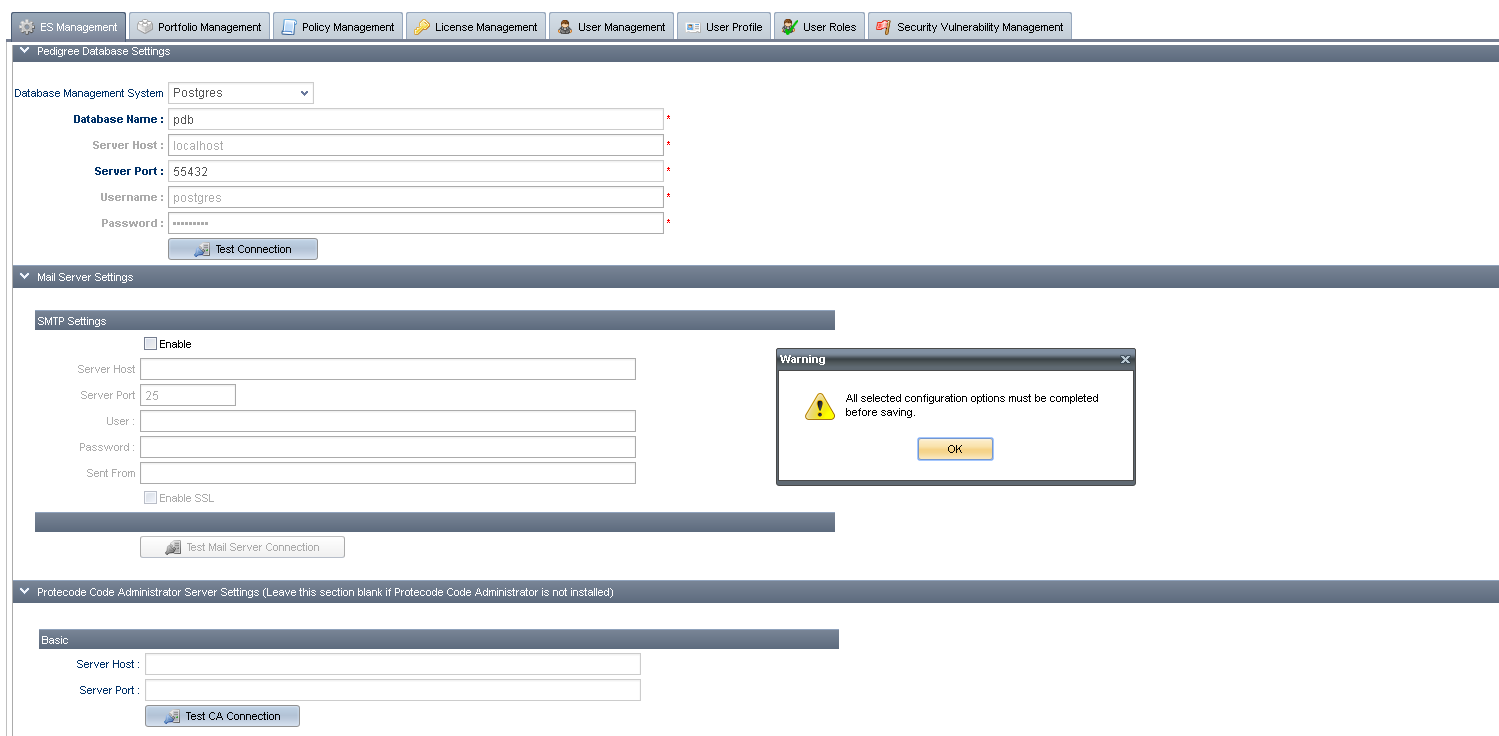Screen dimensions: 1499x736
Task: Click the pedigree Server Host localhost field
Action: pyautogui.click(x=416, y=145)
